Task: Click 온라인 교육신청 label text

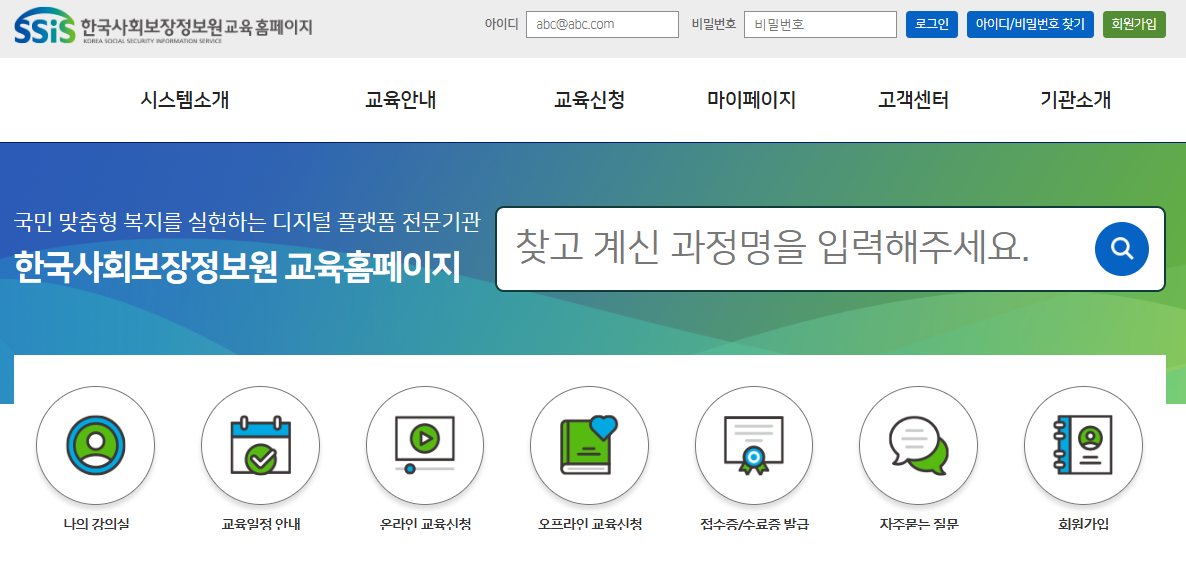Action: [x=425, y=524]
